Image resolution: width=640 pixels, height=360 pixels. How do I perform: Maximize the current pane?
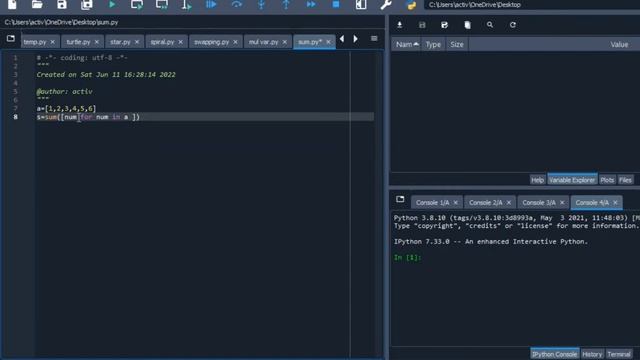pos(361,4)
